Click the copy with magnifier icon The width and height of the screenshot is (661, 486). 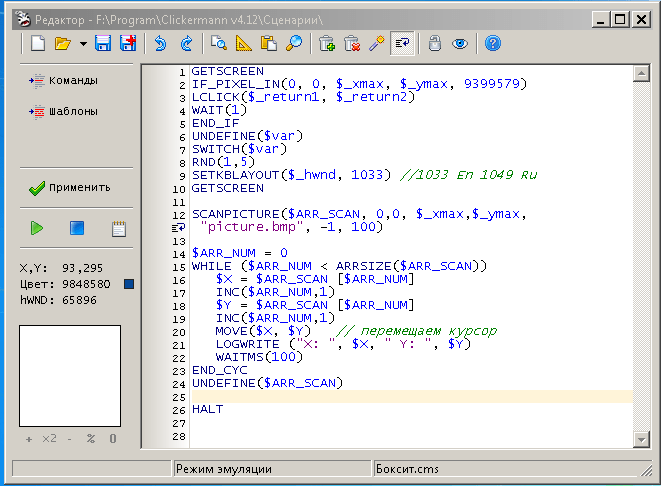[219, 43]
